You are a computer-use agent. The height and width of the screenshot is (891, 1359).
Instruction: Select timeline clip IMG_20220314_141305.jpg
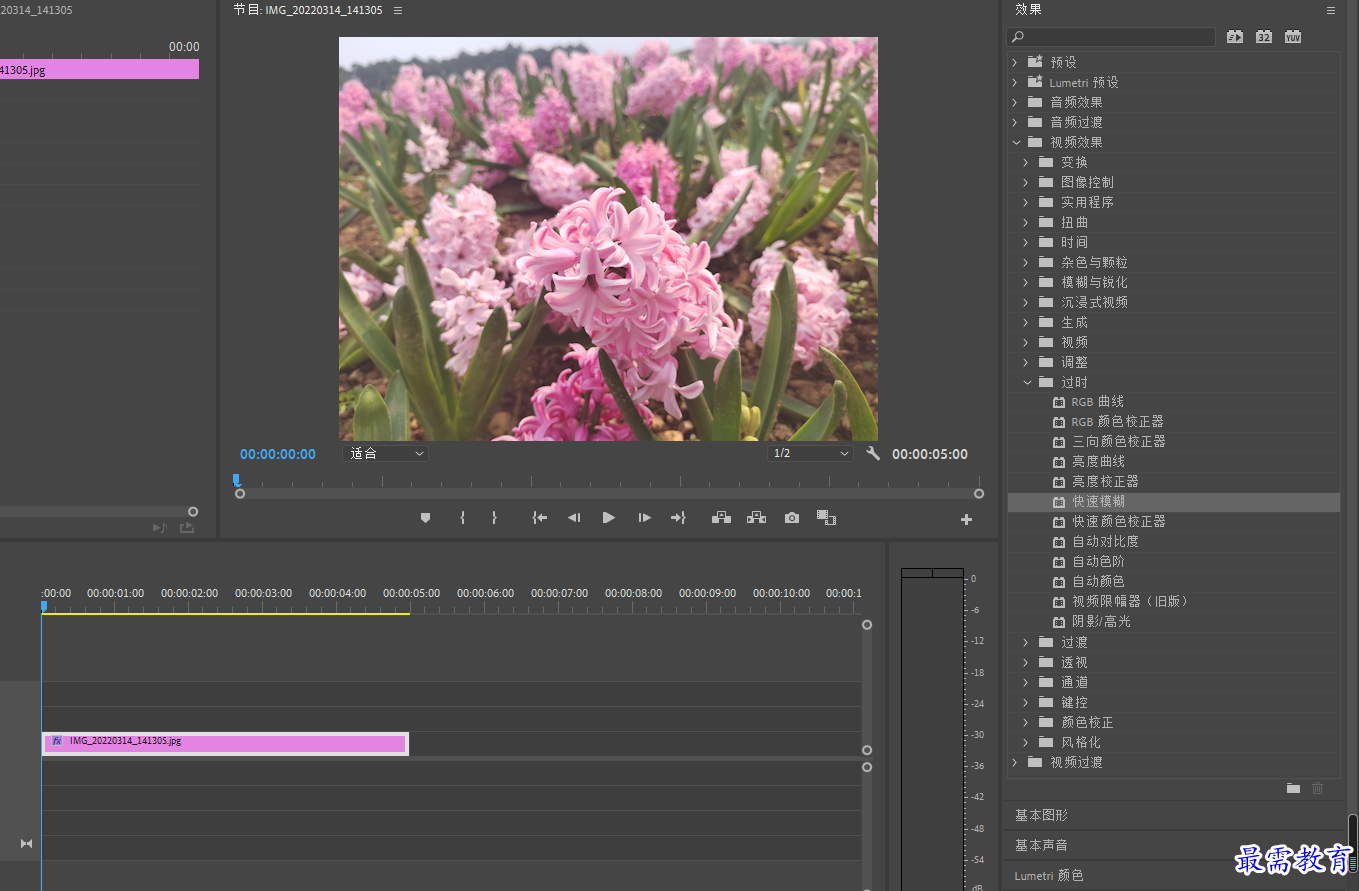225,743
